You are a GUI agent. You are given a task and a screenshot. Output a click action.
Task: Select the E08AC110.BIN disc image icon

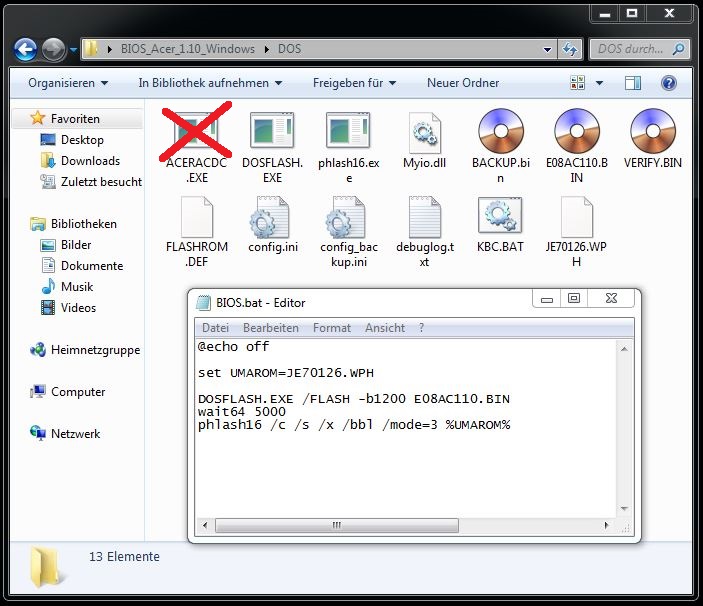[x=577, y=131]
